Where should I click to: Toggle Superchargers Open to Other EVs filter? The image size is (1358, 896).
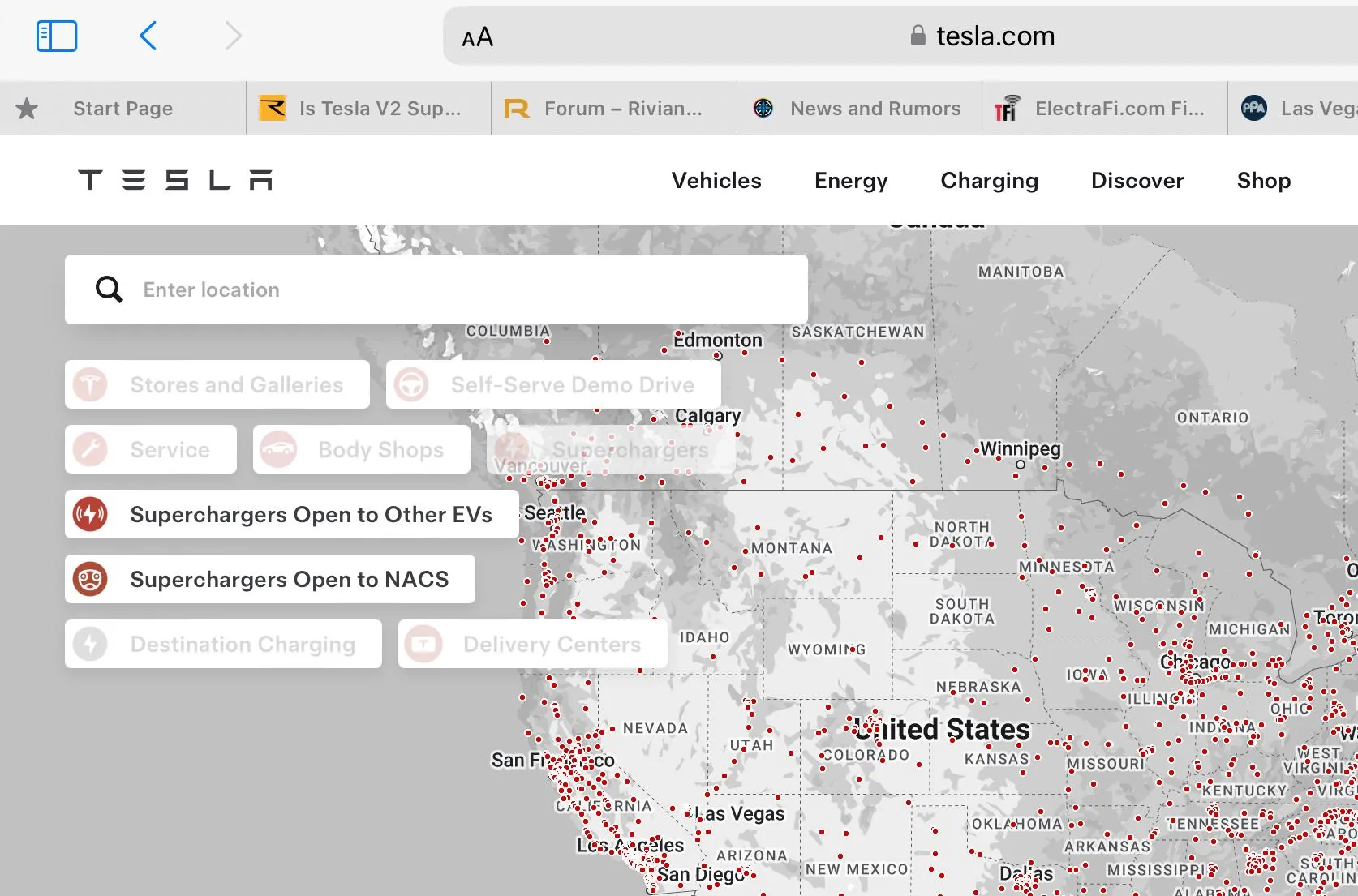point(292,514)
